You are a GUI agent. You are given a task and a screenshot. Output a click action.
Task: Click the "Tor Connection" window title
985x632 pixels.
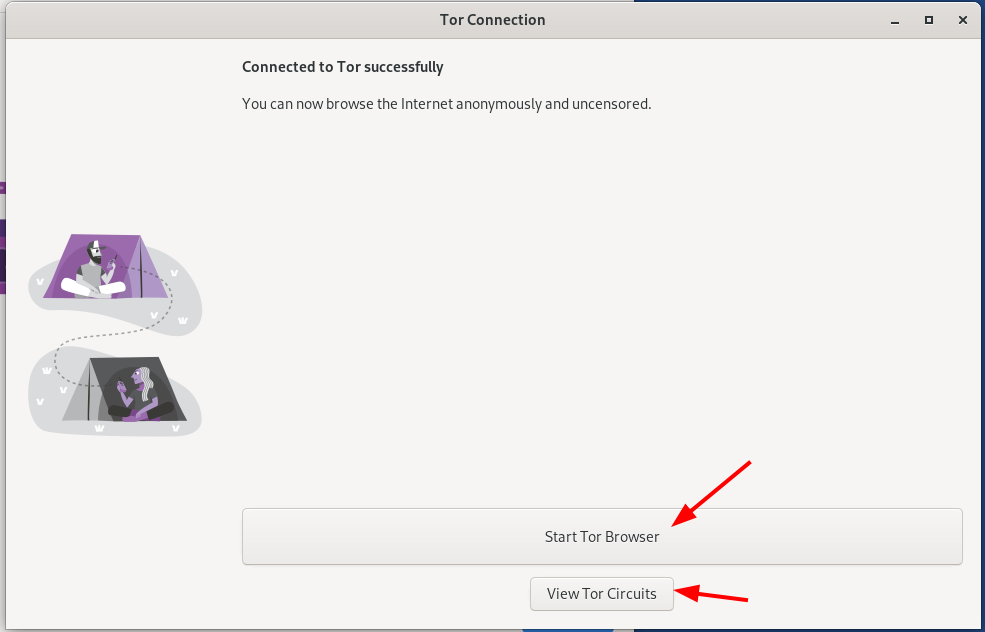point(492,20)
